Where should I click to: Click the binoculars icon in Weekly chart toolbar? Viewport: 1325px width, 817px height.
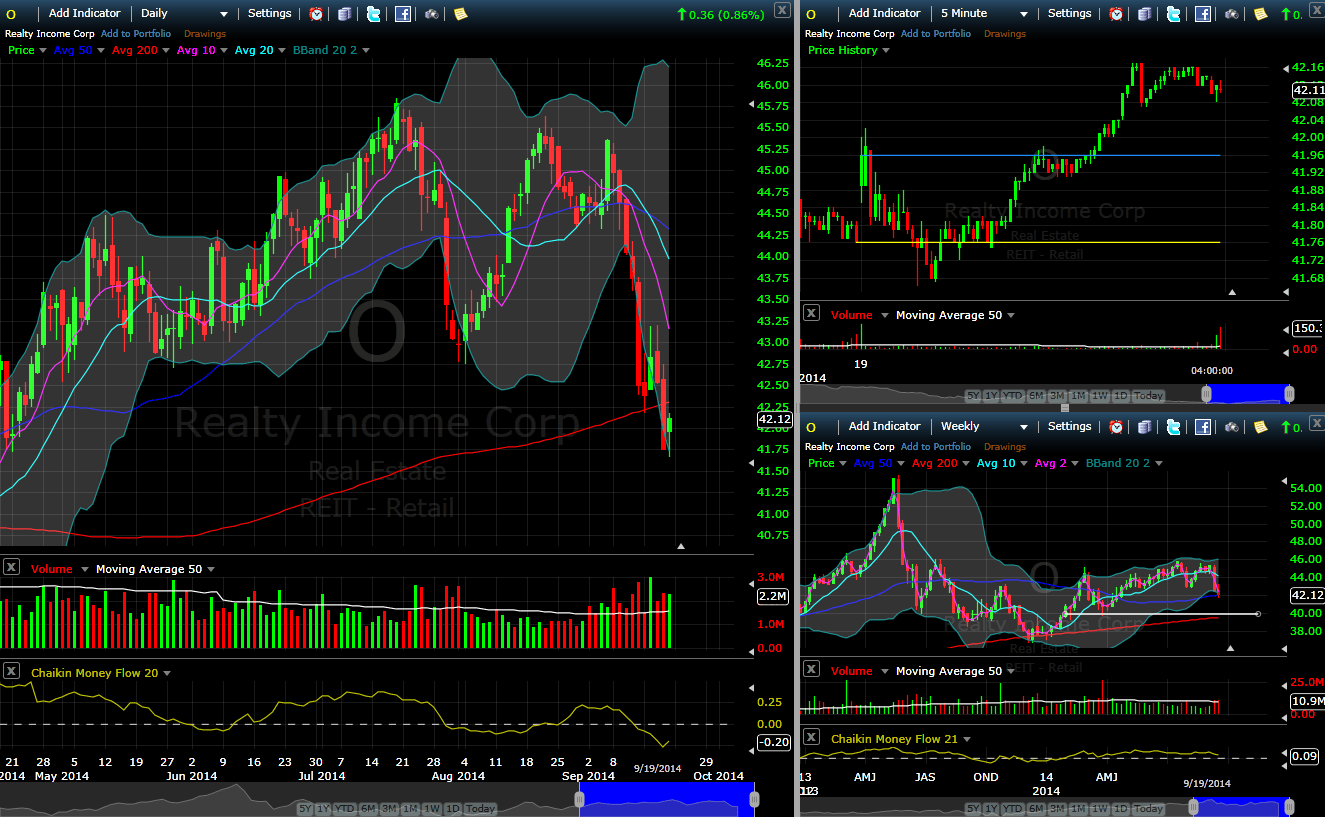[x=1231, y=427]
